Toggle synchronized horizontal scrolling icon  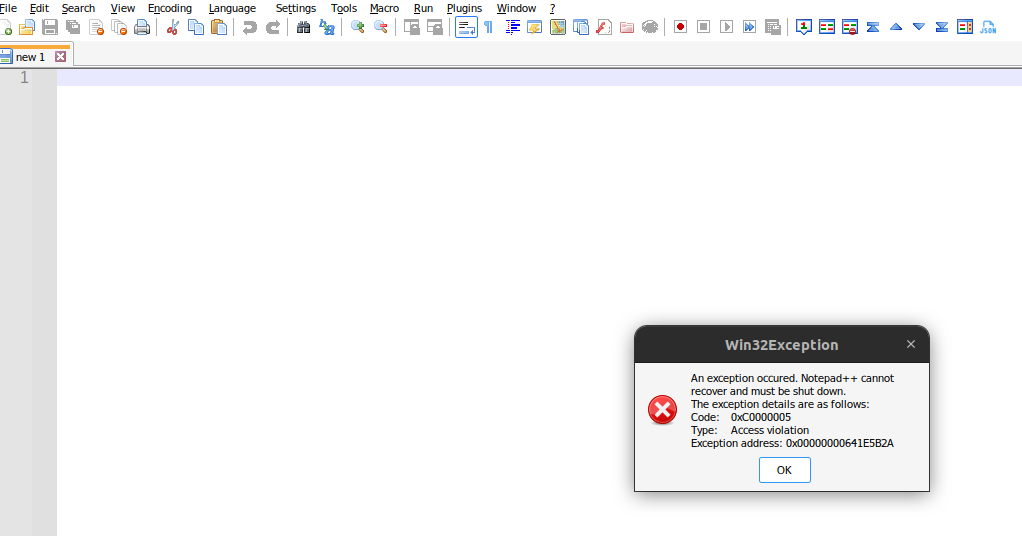click(x=435, y=27)
